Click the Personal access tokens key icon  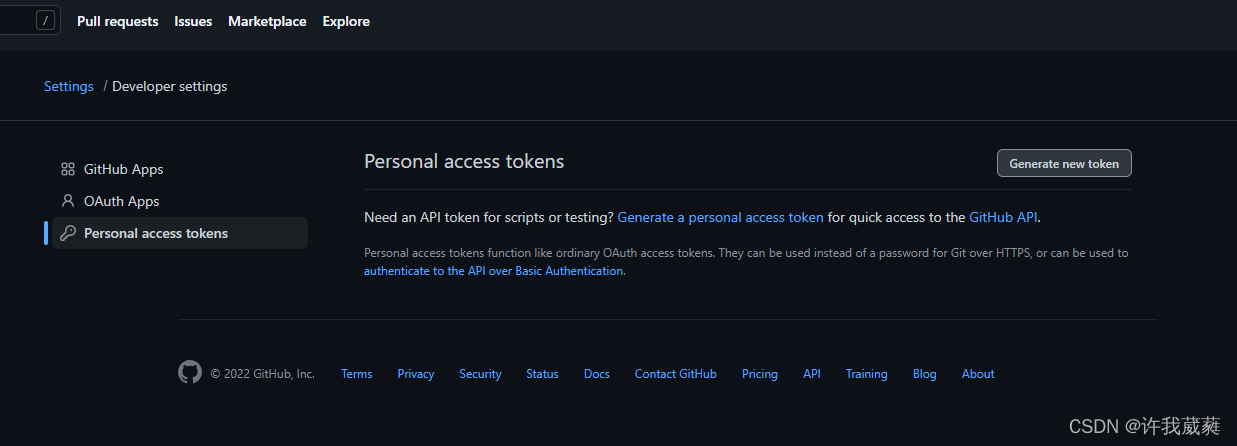pyautogui.click(x=68, y=233)
